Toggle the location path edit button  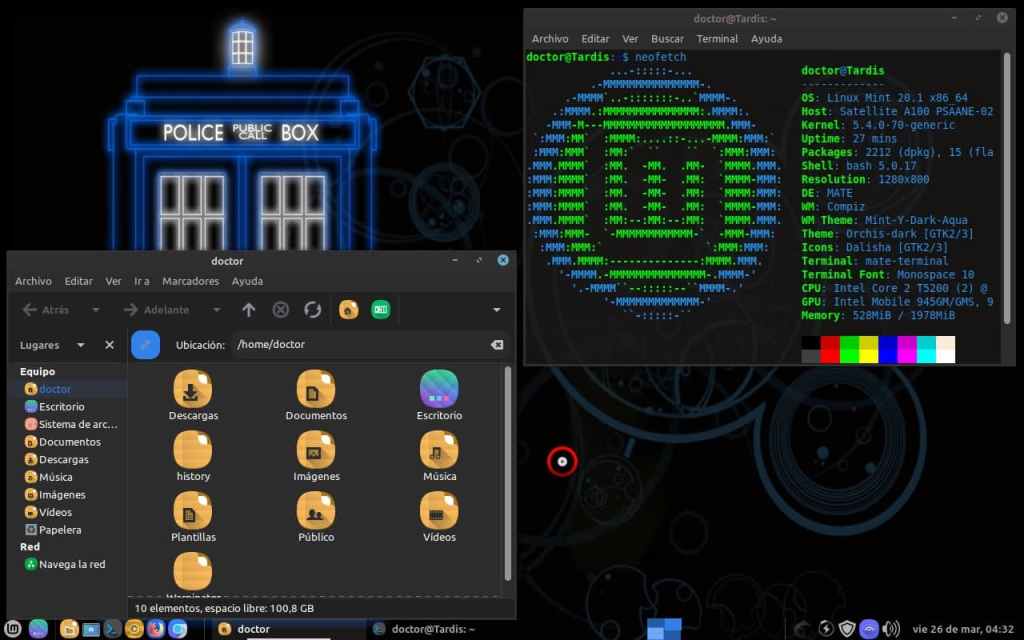[x=145, y=344]
